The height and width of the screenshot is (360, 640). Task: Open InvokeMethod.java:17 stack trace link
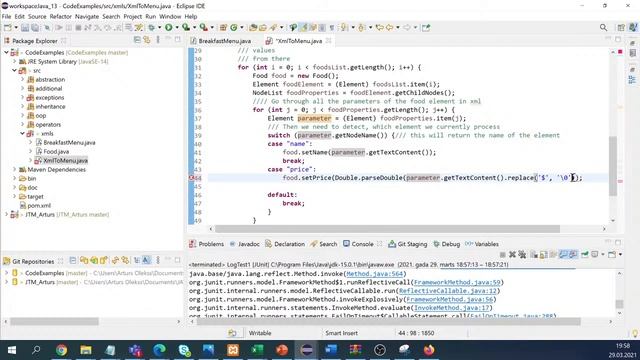click(x=451, y=308)
